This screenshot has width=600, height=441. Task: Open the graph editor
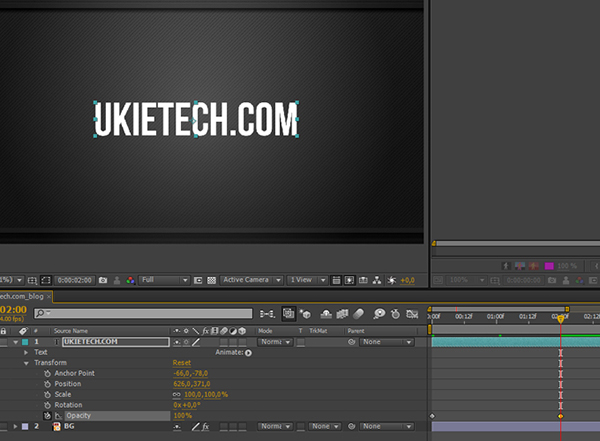412,314
